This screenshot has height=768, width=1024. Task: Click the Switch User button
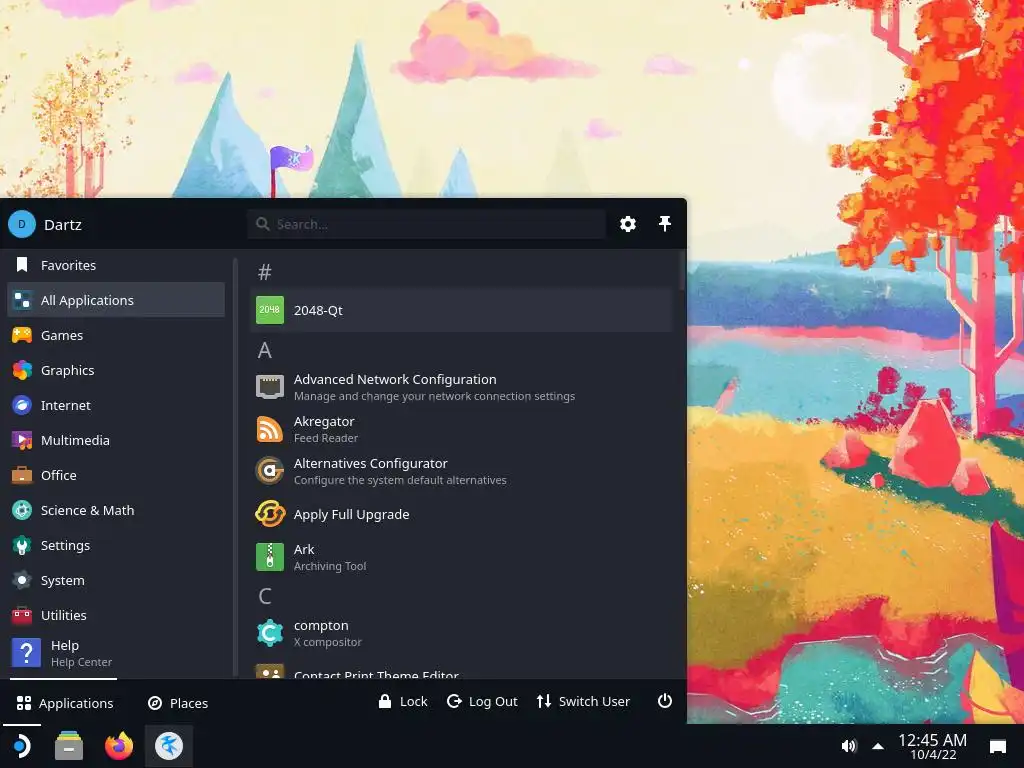point(583,701)
